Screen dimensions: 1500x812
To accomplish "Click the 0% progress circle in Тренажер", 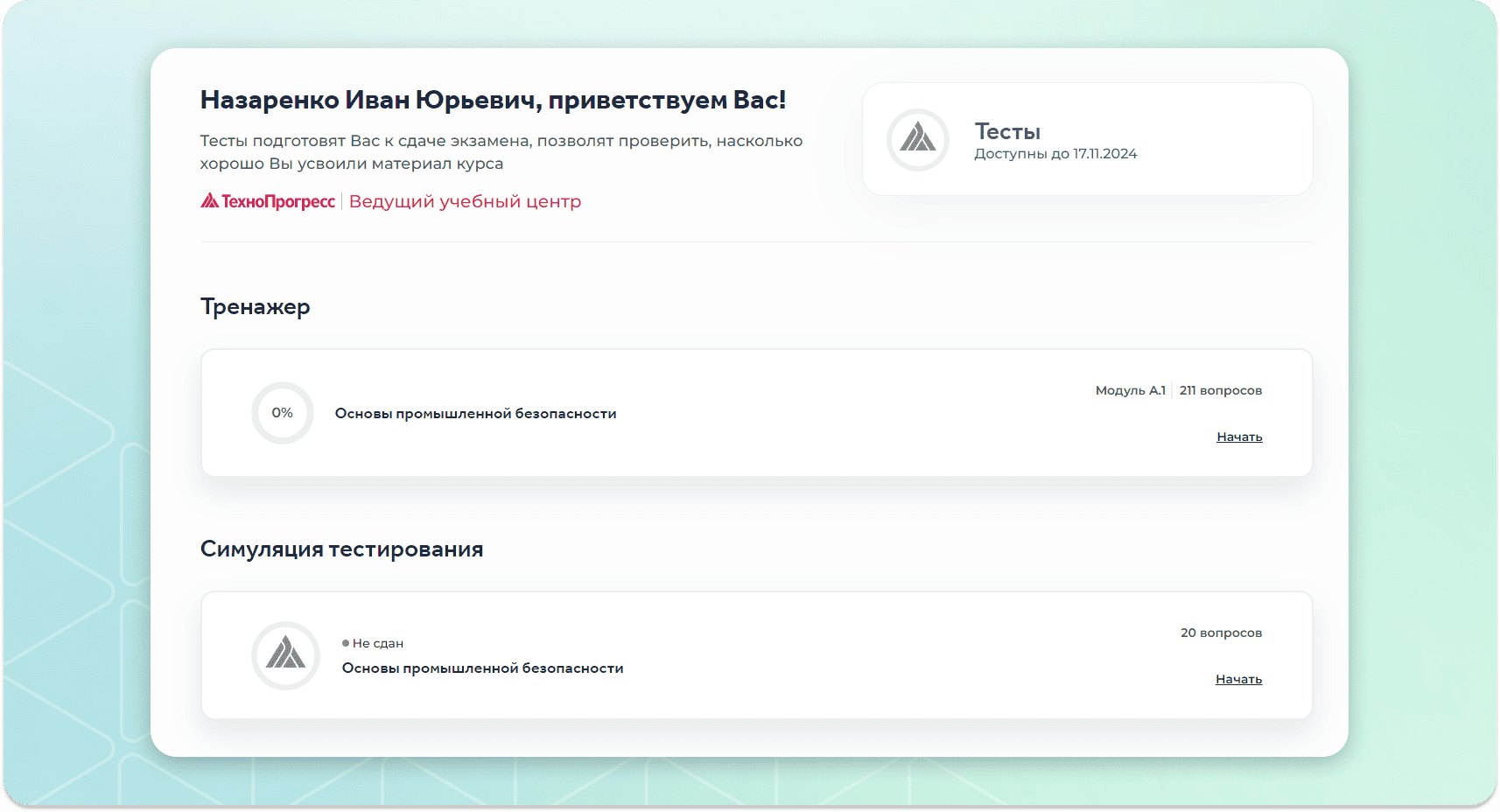I will click(x=282, y=413).
